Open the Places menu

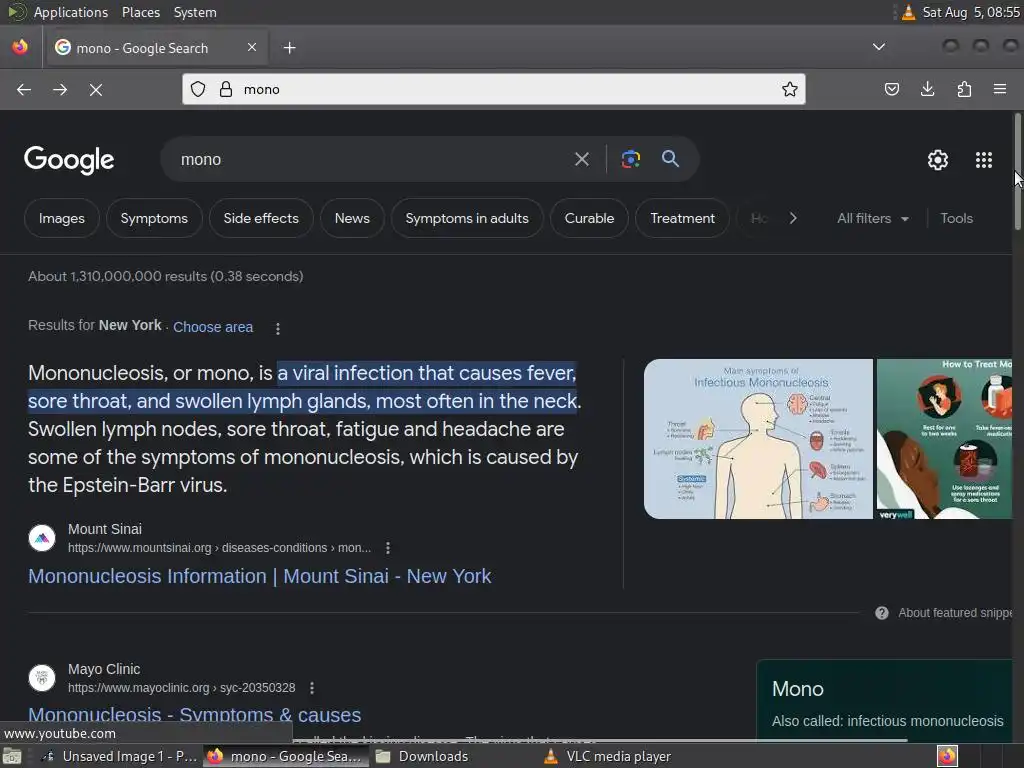[x=140, y=12]
